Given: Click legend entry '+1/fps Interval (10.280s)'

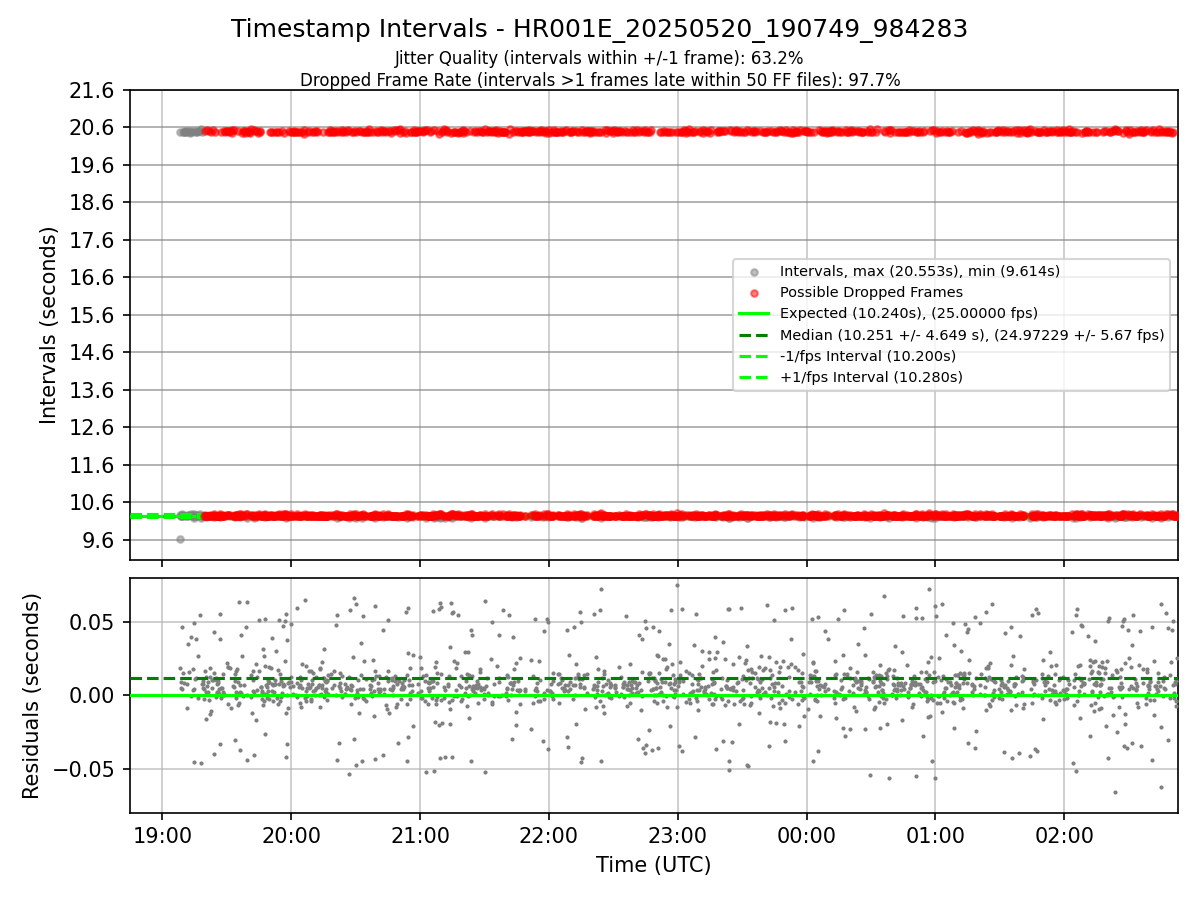Looking at the screenshot, I should coord(871,377).
